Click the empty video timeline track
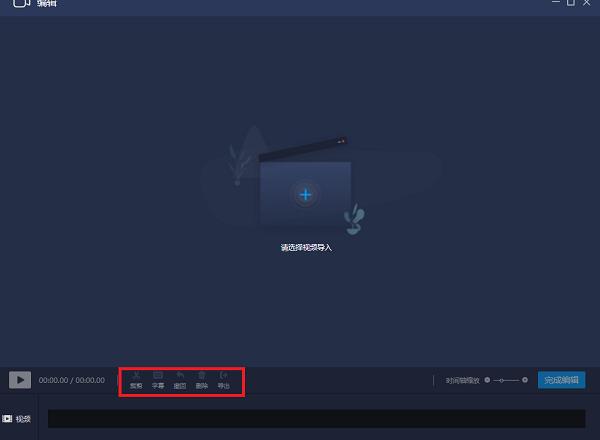This screenshot has width=600, height=440. (316, 419)
